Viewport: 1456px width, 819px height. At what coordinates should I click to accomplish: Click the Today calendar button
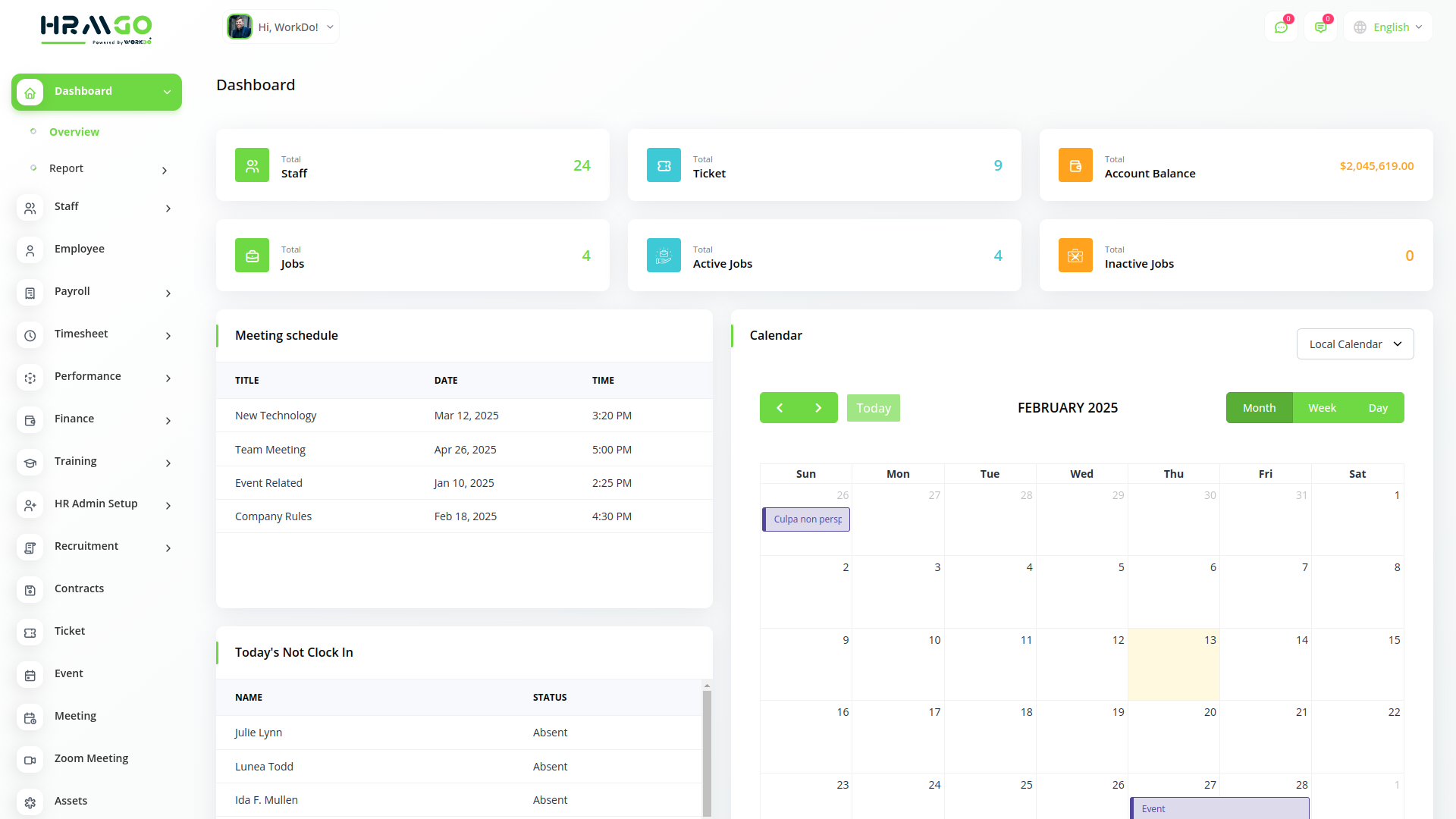[x=873, y=408]
